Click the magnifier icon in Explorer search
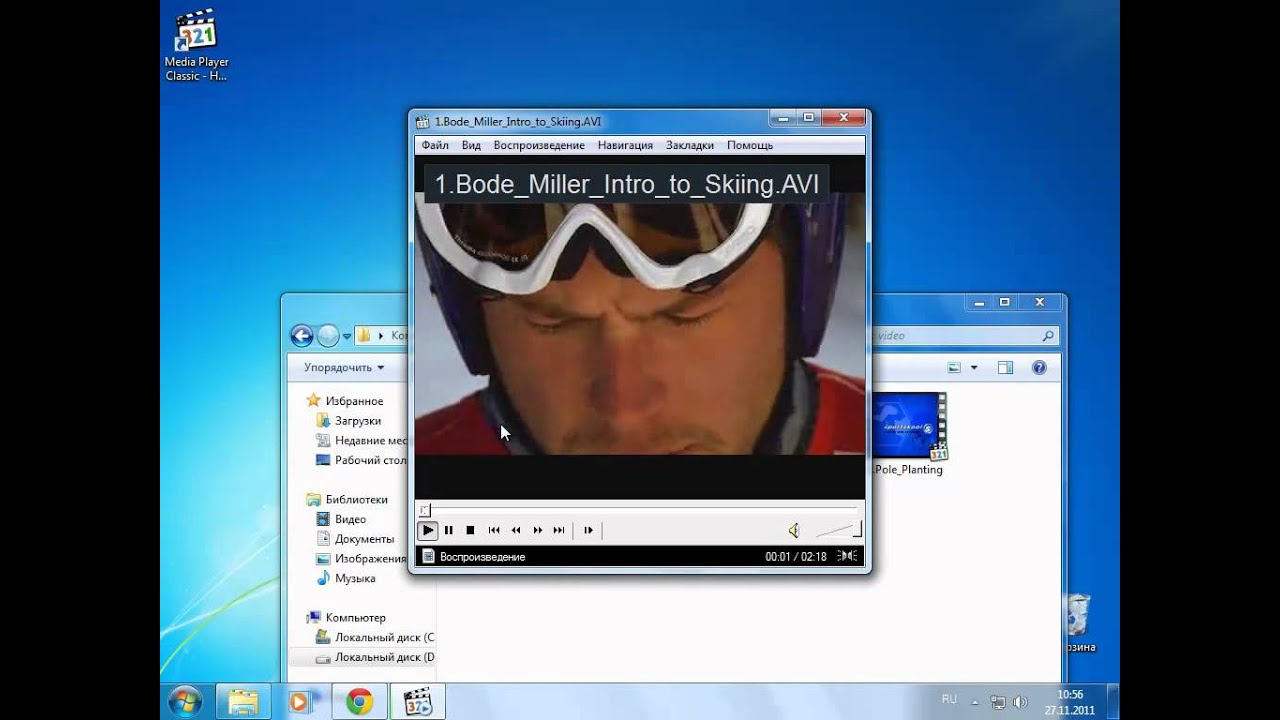This screenshot has height=720, width=1280. (1047, 336)
